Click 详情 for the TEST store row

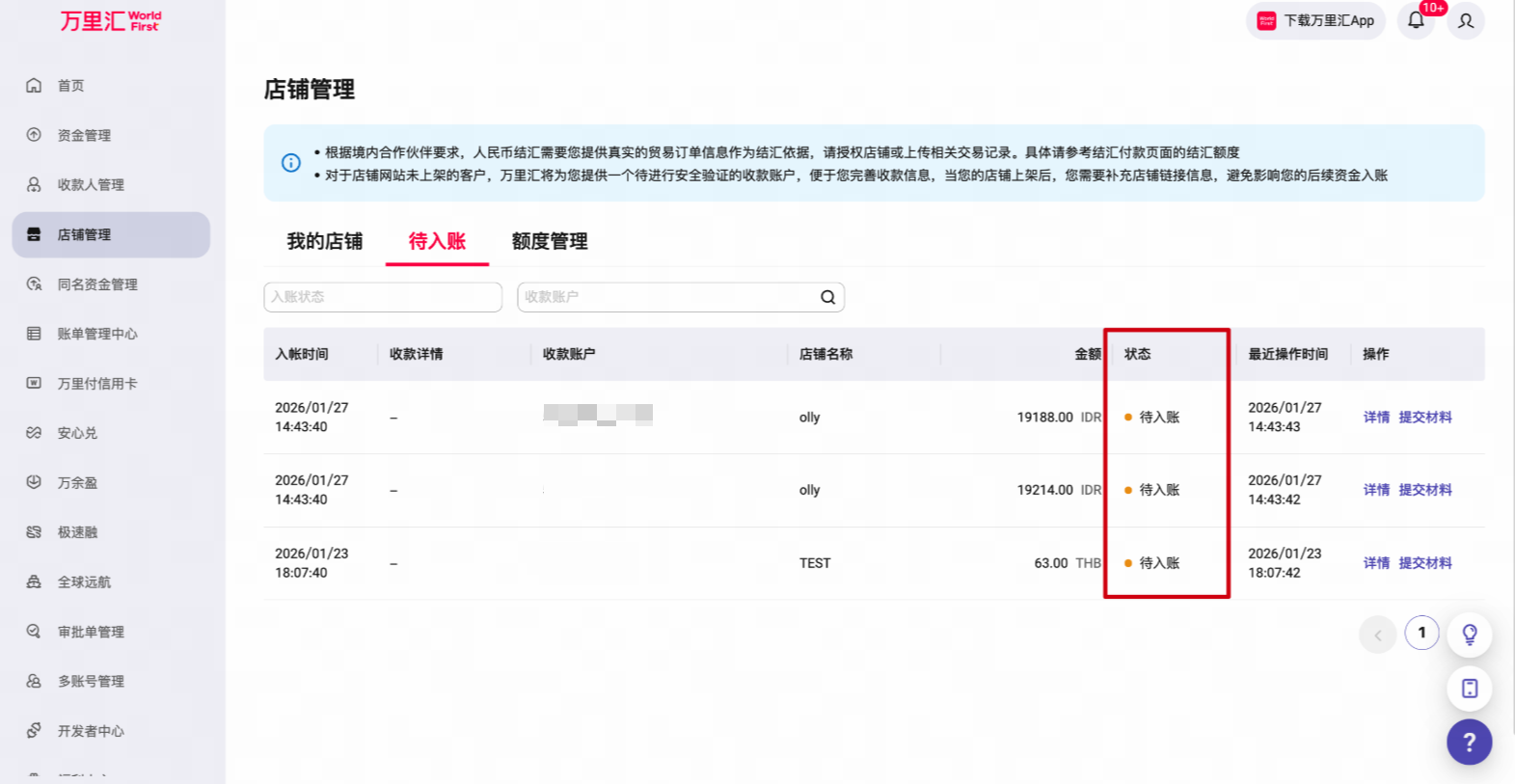pos(1376,563)
